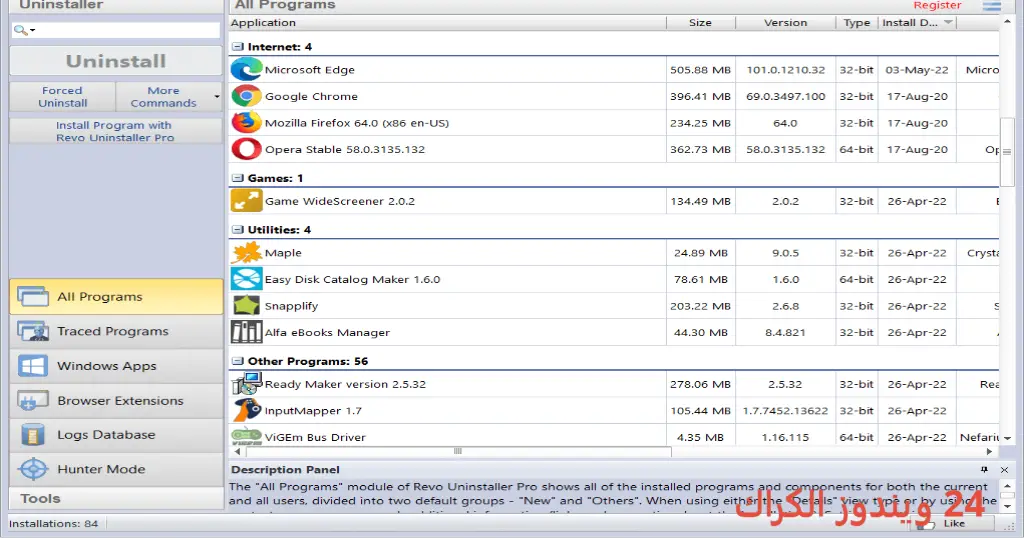Select Game WideScreener 2.0.2 entry
The image size is (1024, 538).
click(340, 201)
